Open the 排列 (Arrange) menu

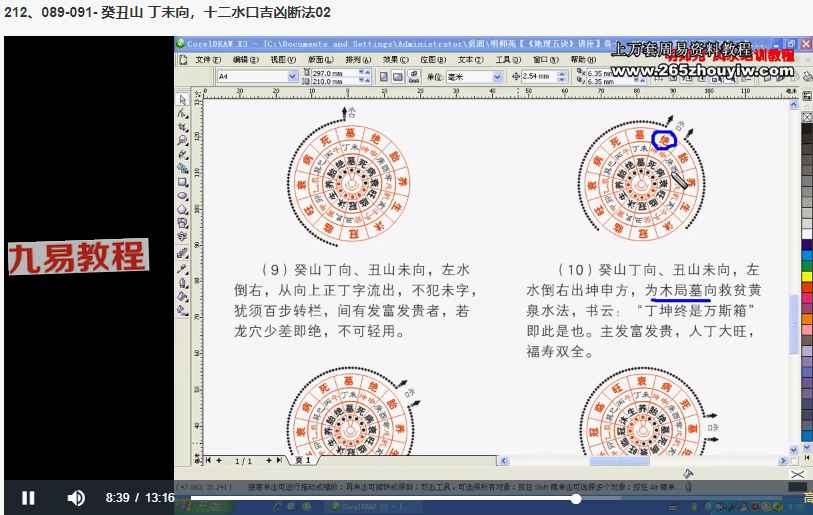358,60
